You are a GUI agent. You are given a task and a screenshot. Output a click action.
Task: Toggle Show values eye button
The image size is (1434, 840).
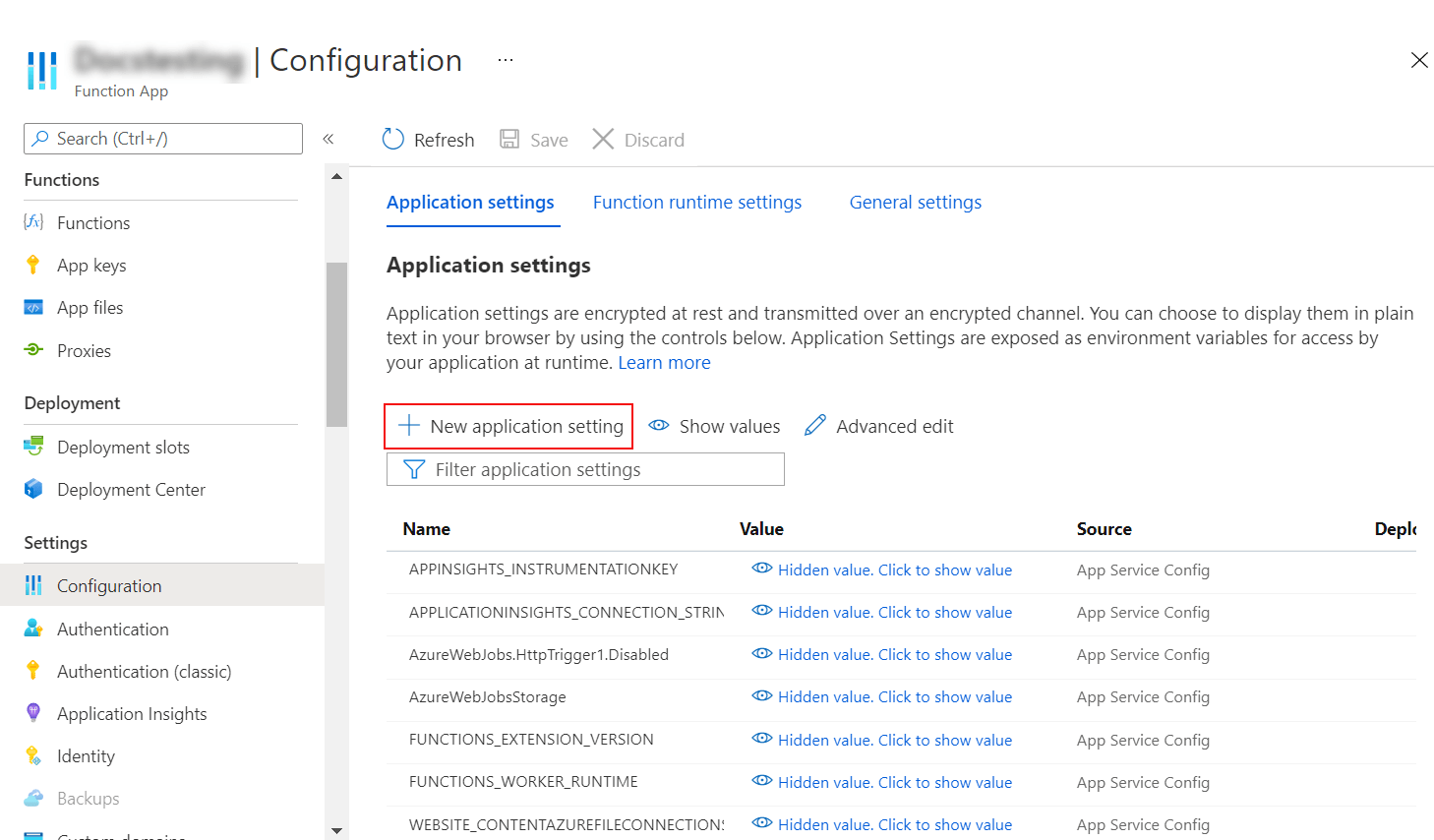[x=714, y=426]
